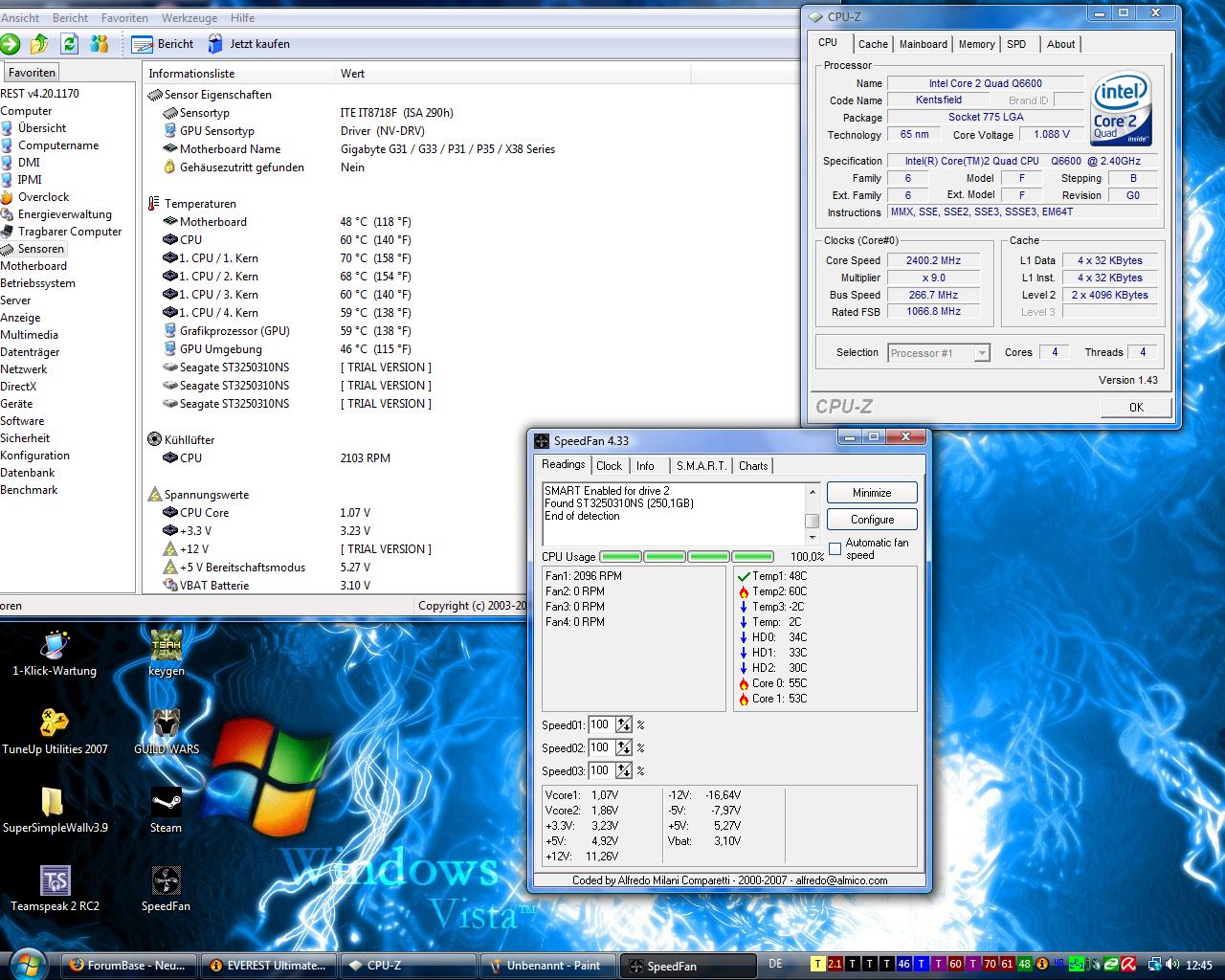Switch to the Mainboard tab in CPU-Z

point(923,44)
